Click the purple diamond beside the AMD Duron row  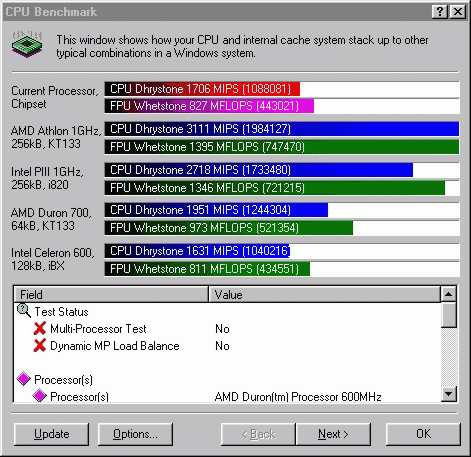coord(39,396)
